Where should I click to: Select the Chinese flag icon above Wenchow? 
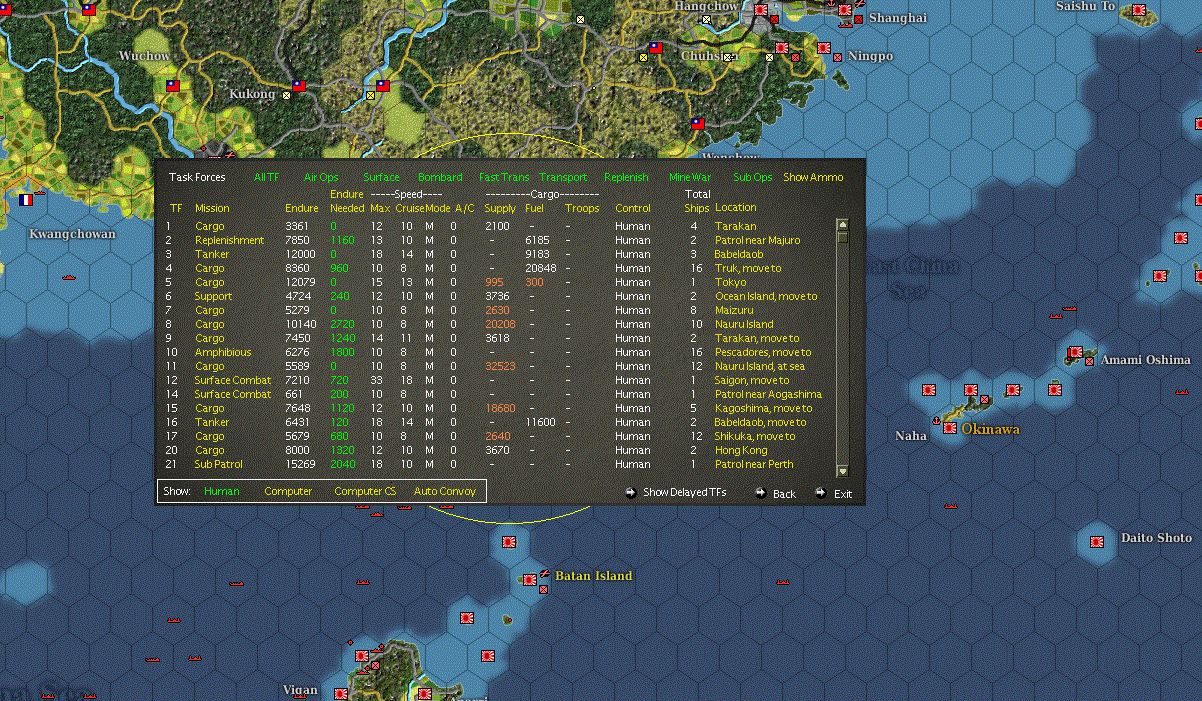point(698,124)
